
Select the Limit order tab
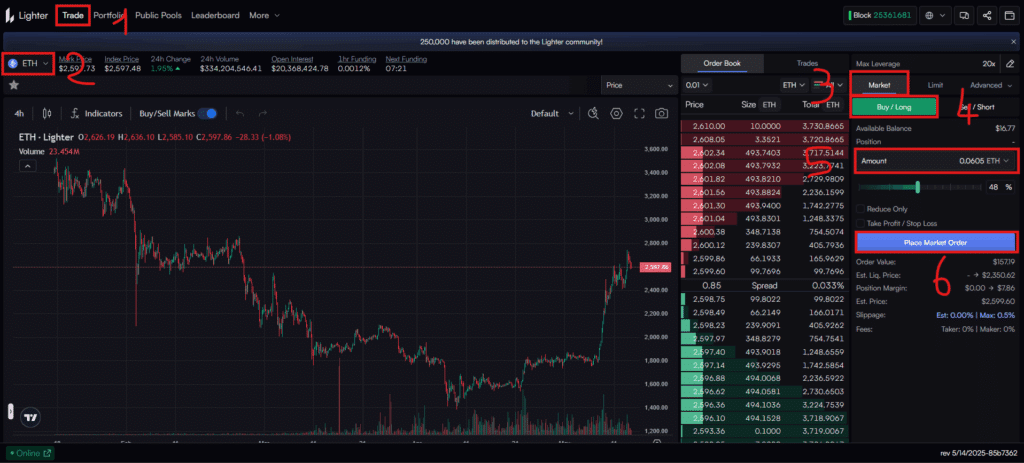pyautogui.click(x=935, y=85)
